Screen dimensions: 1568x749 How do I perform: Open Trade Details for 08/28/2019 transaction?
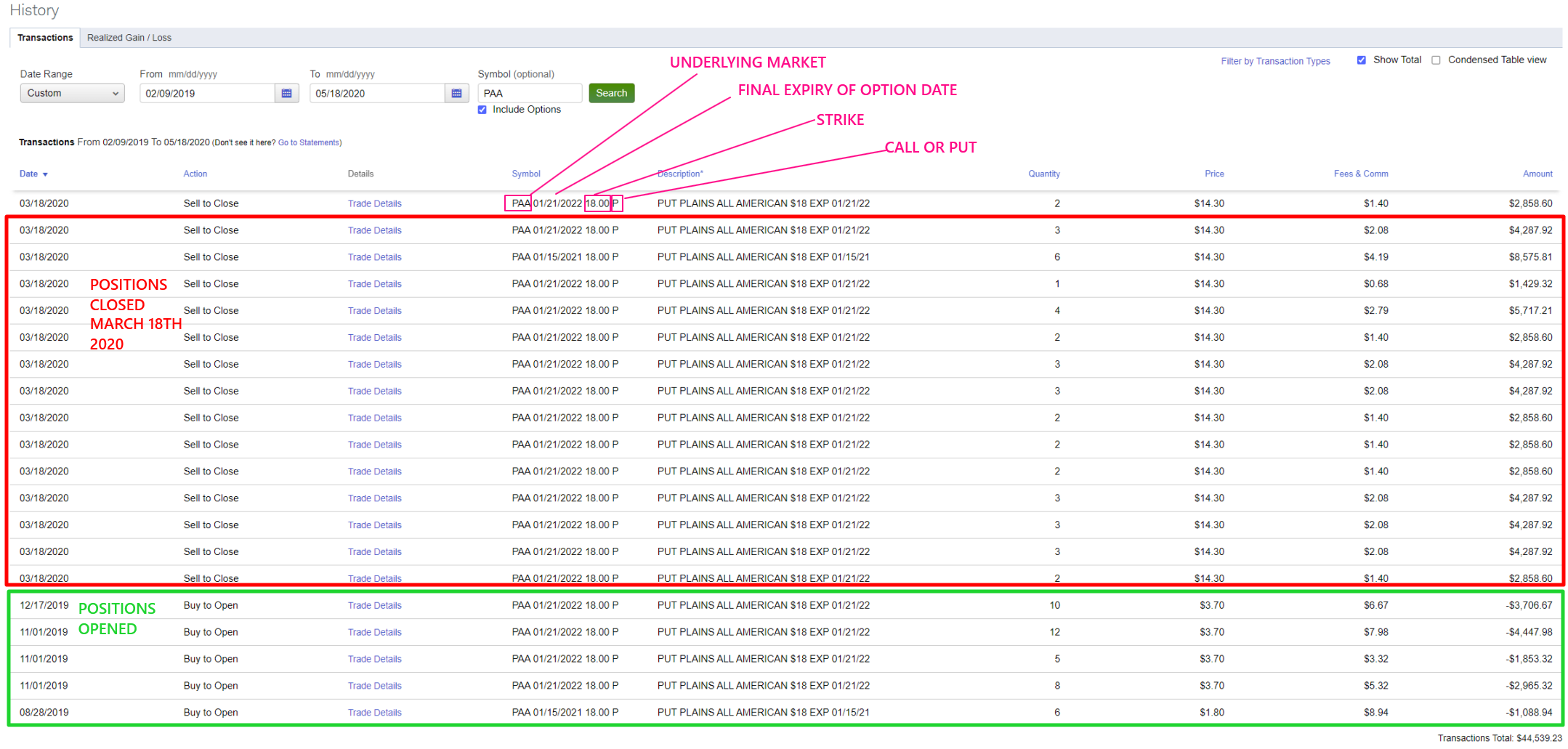coord(374,713)
